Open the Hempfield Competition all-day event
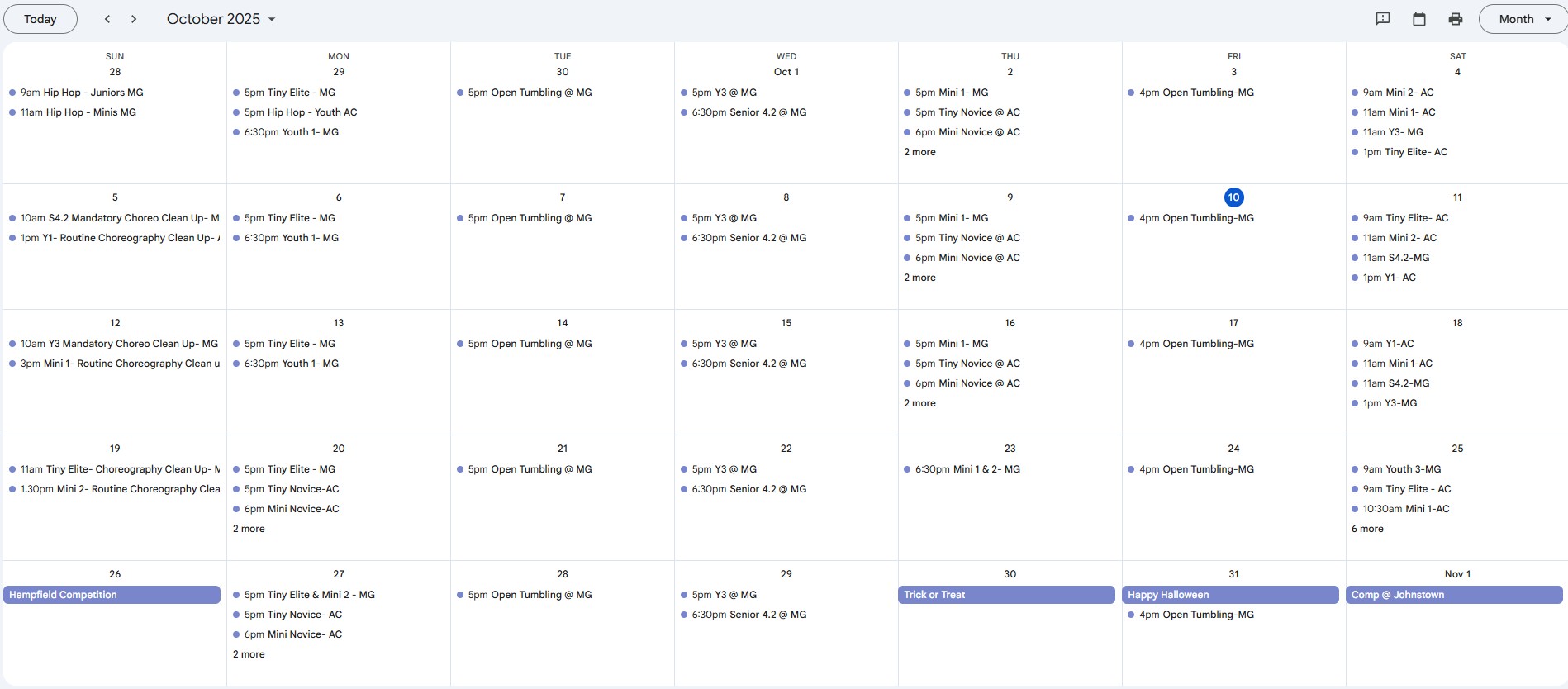Image resolution: width=1568 pixels, height=689 pixels. (x=112, y=595)
